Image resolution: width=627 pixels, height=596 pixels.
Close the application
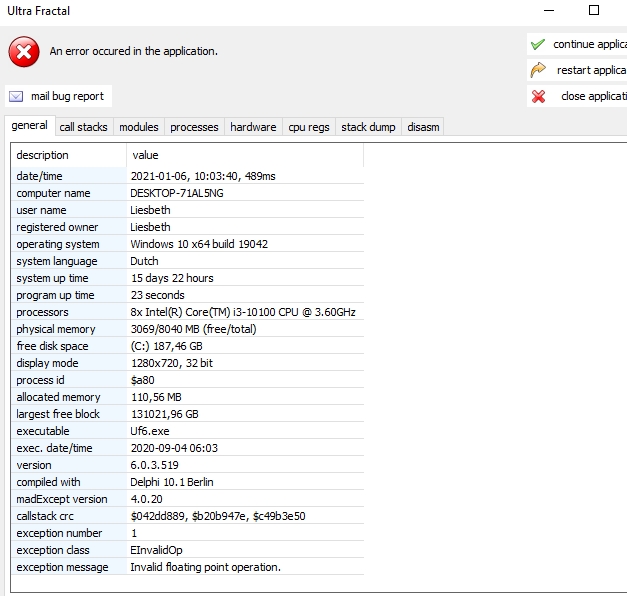pyautogui.click(x=577, y=96)
